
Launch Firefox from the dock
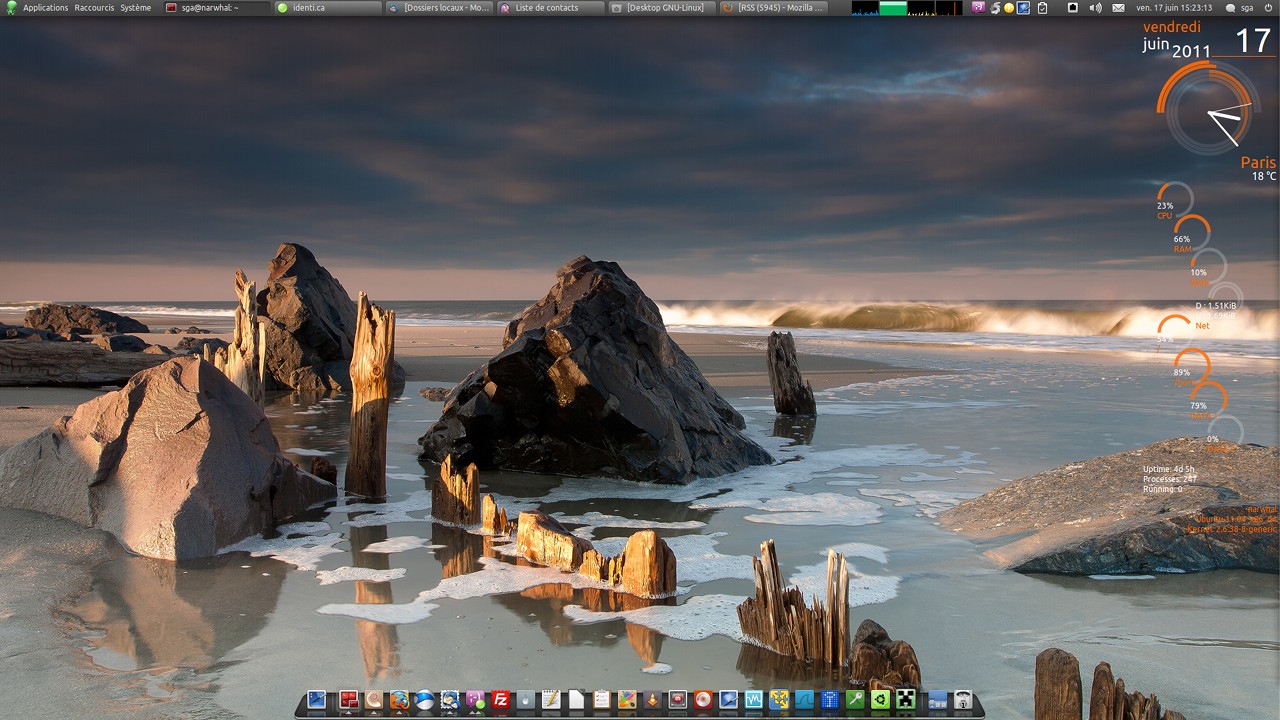click(x=399, y=700)
